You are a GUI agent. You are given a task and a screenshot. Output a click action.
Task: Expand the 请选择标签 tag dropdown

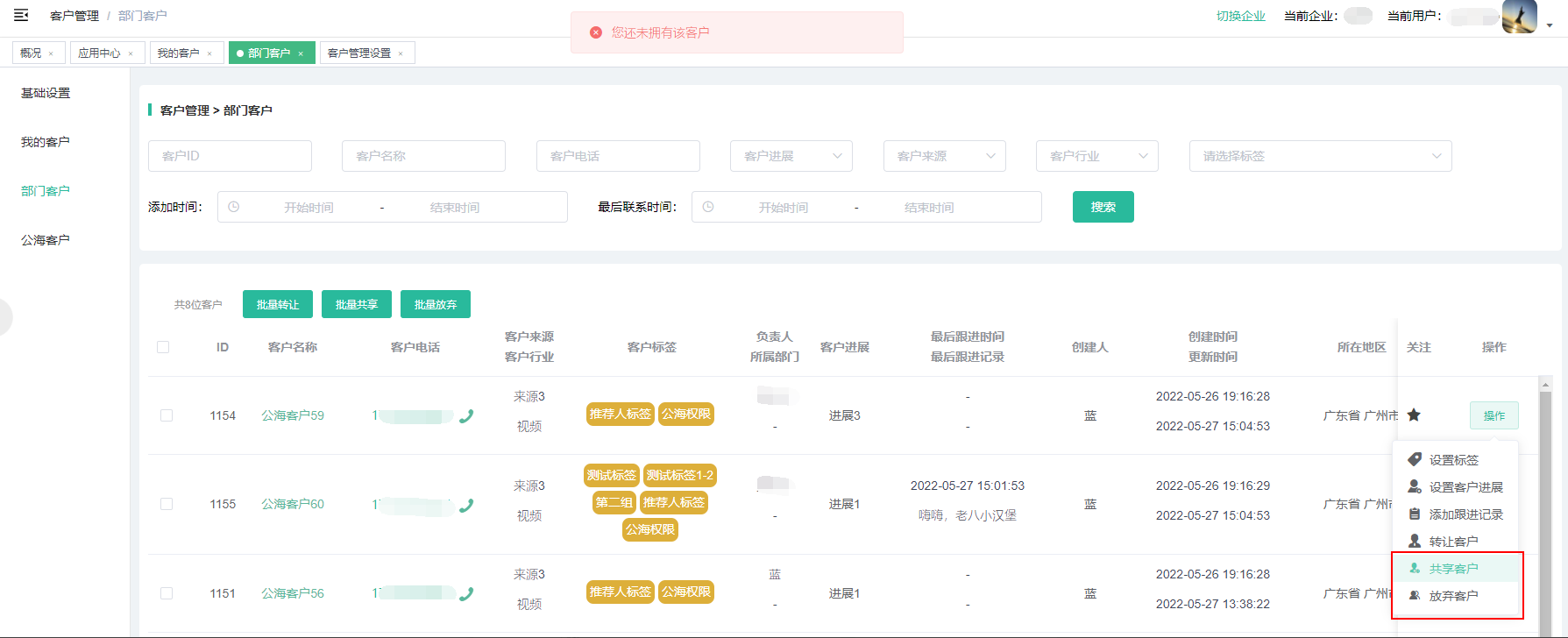coord(1320,156)
